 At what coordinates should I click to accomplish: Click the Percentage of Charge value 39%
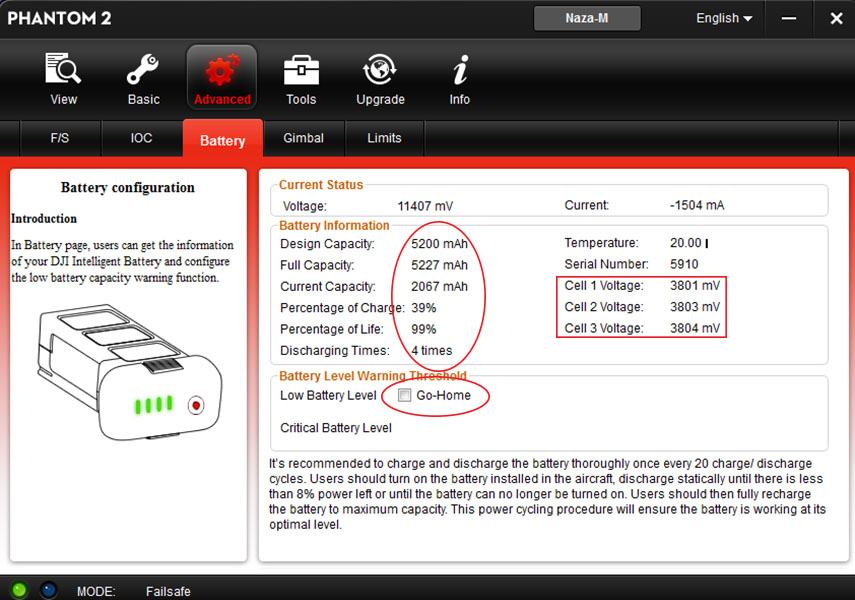[x=424, y=308]
